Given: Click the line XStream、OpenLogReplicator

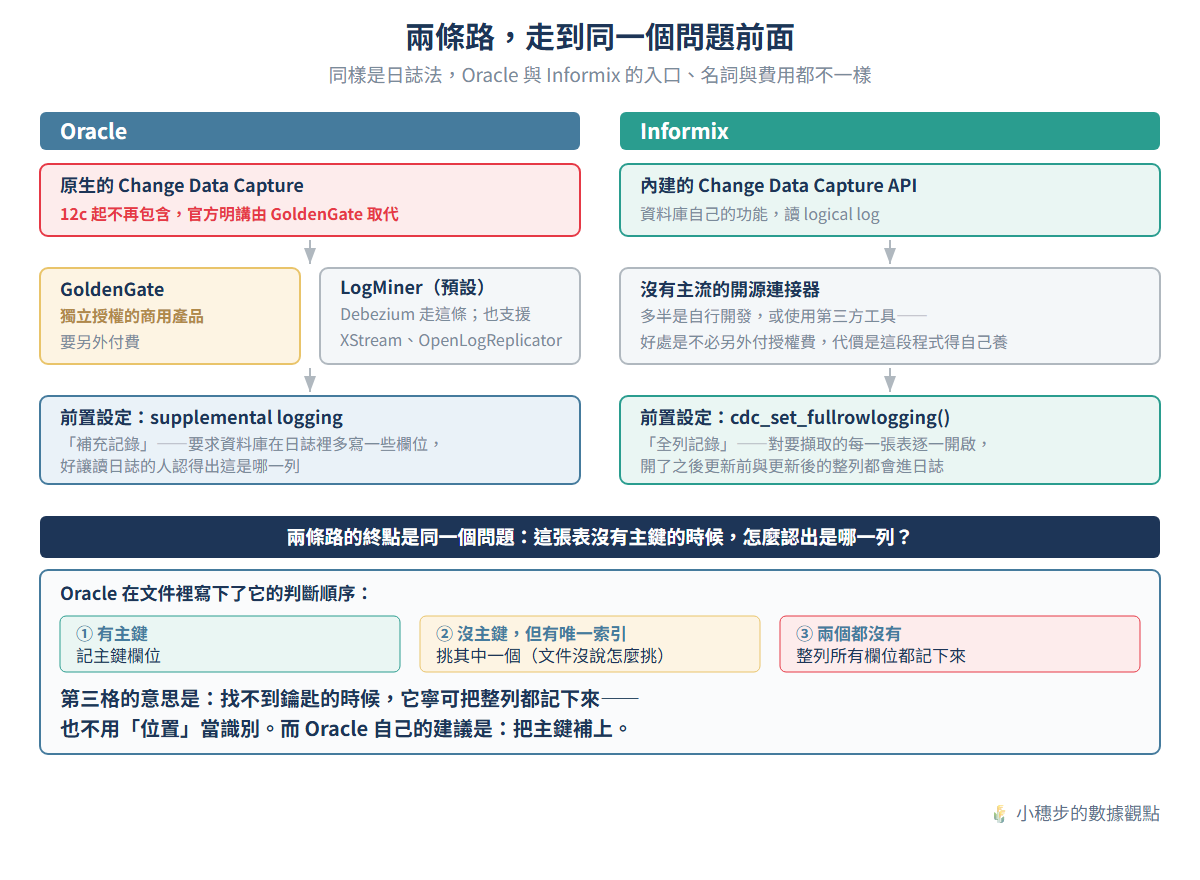Looking at the screenshot, I should coord(451,340).
